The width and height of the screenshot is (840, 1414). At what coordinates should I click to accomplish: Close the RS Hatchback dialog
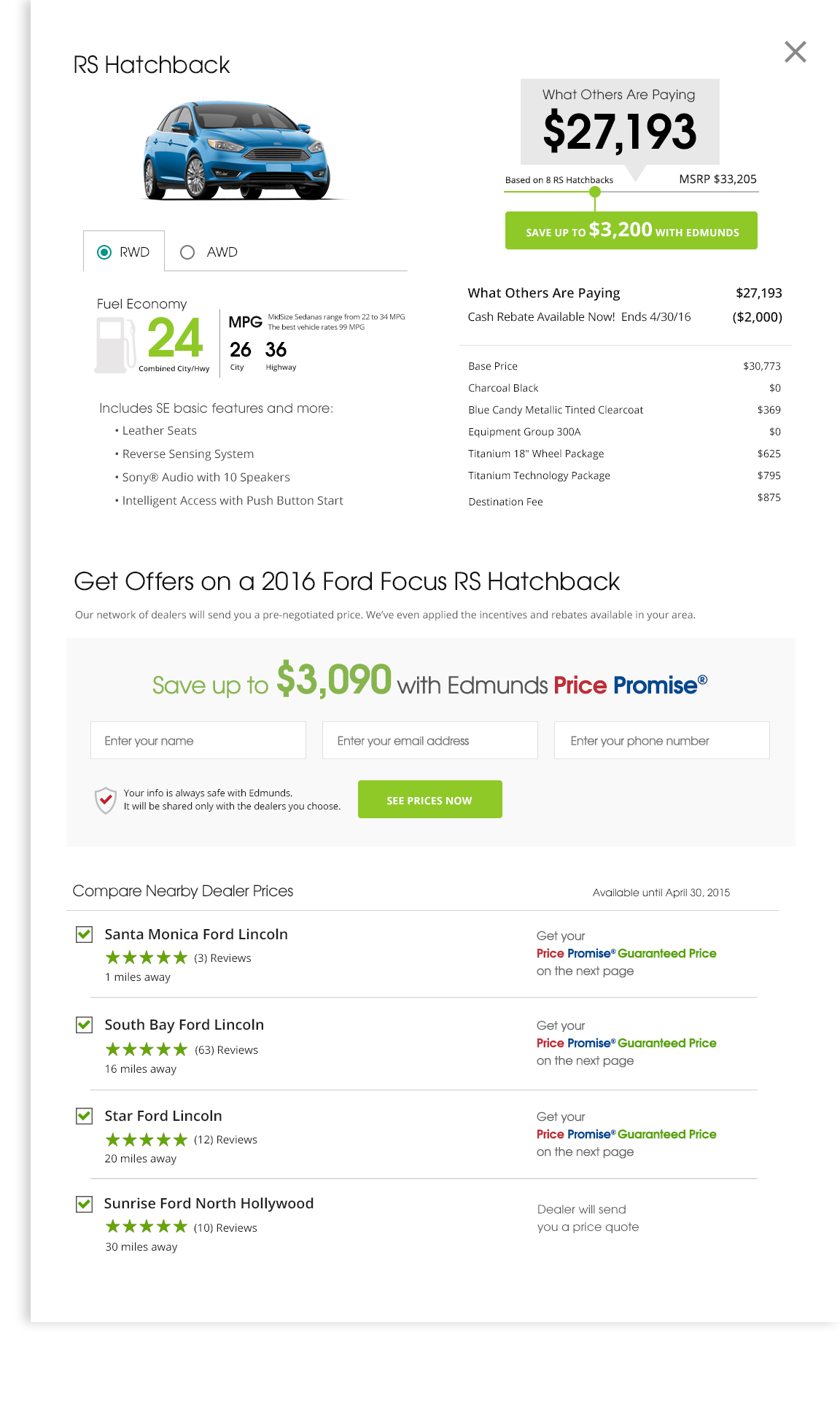pyautogui.click(x=795, y=52)
